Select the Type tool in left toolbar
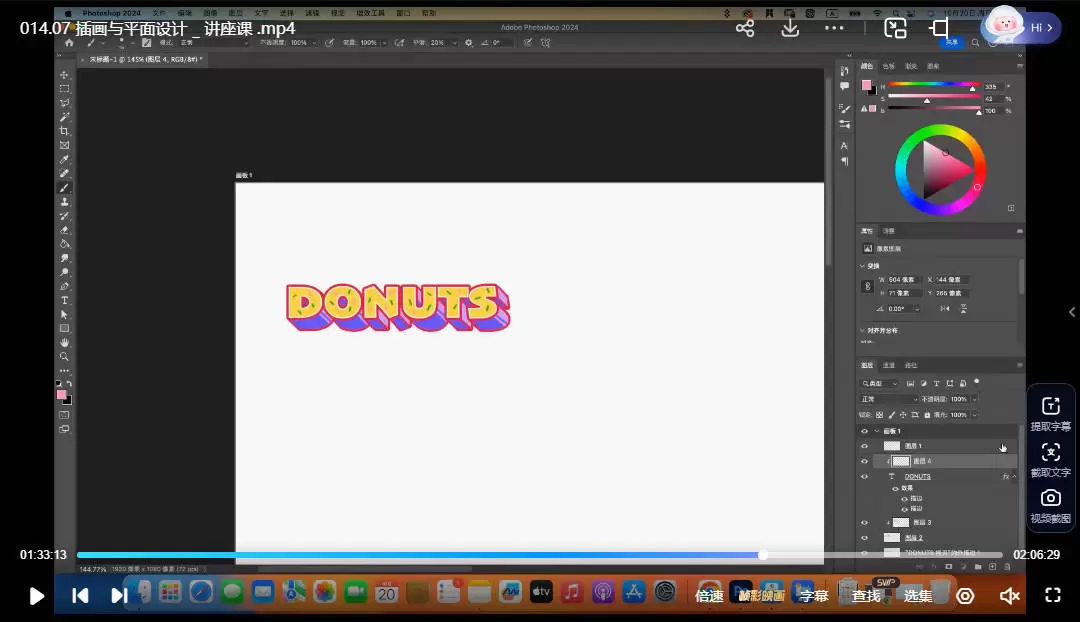The image size is (1080, 622). 65,300
